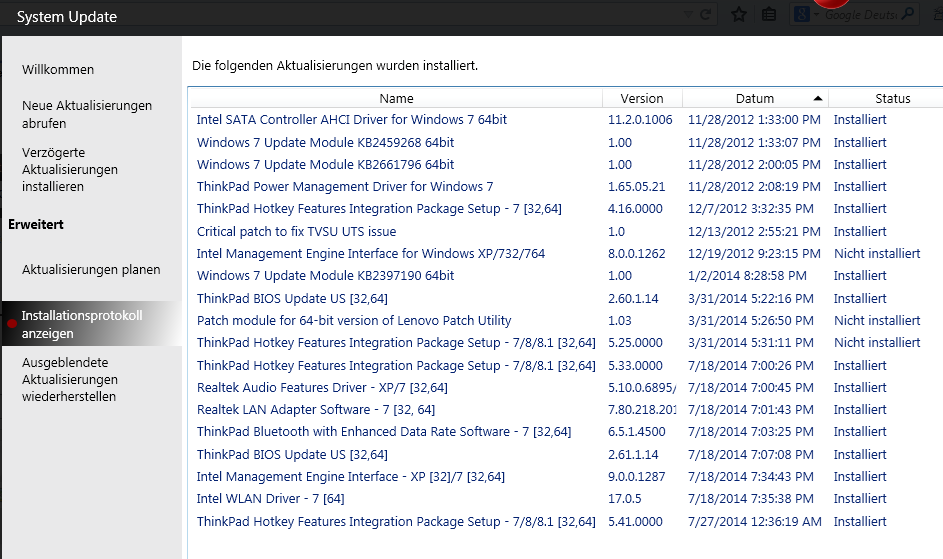Click Hotkey Features entry dated 3/31/2014 5:31:11 PM
The width and height of the screenshot is (943, 559).
[567, 342]
